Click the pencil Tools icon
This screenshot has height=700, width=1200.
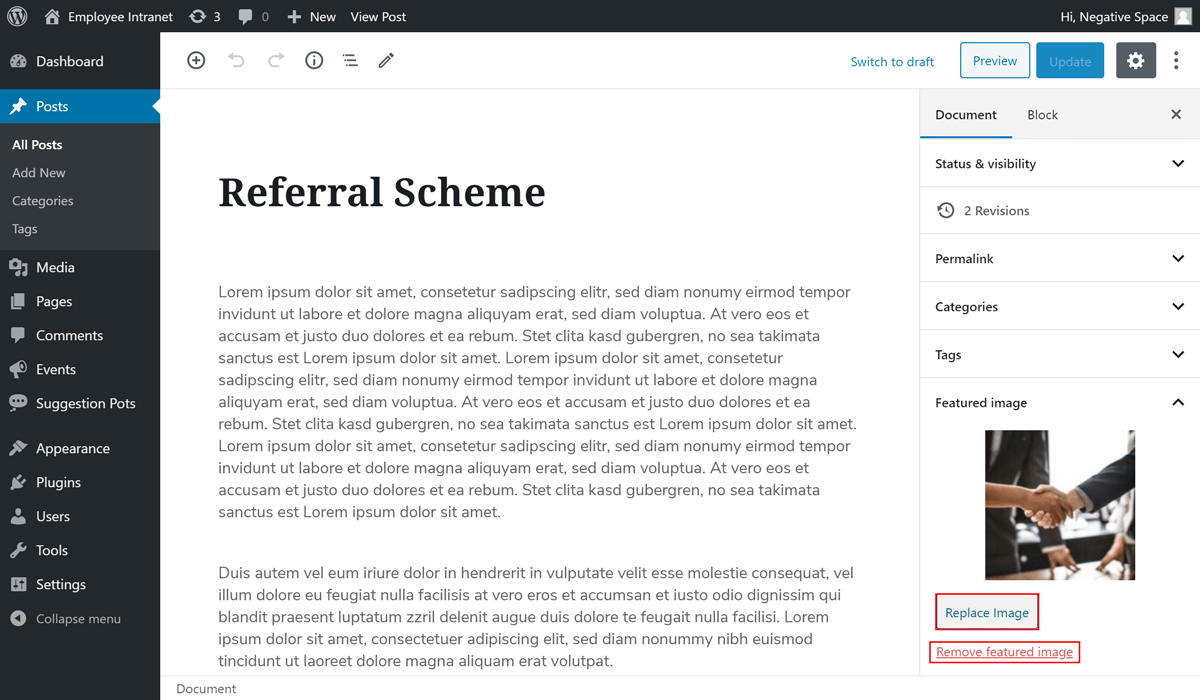[x=386, y=61]
